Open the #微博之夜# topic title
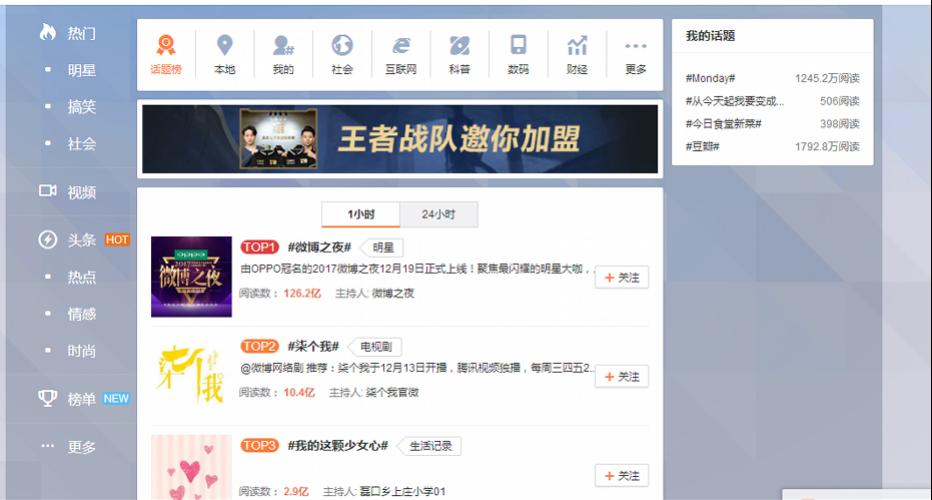Screen dimensions: 932x500 319,247
